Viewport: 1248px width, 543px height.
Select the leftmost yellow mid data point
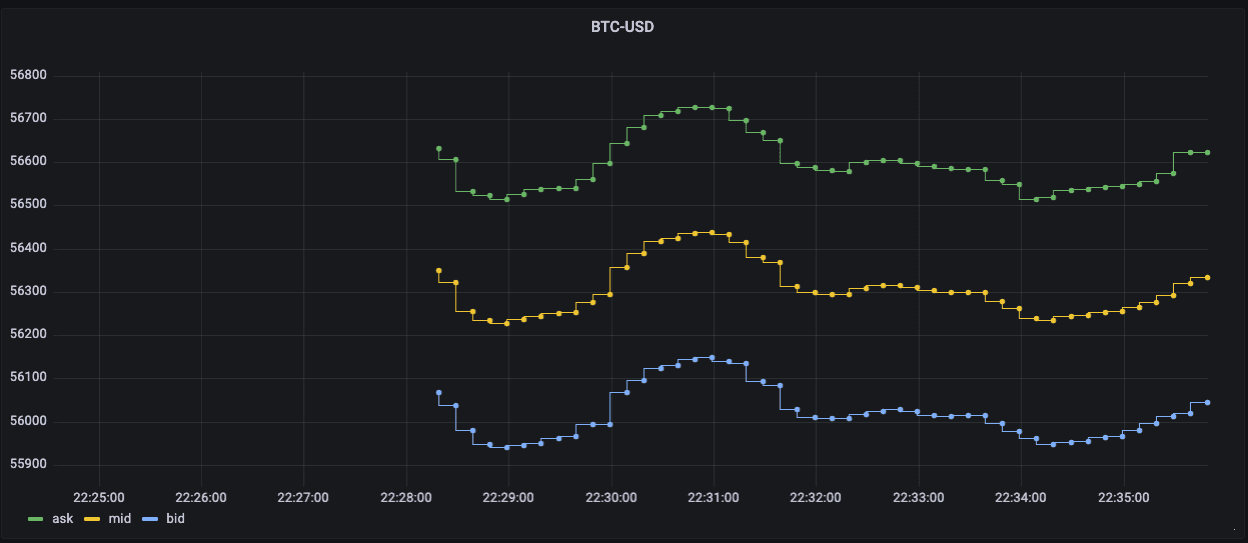point(438,271)
